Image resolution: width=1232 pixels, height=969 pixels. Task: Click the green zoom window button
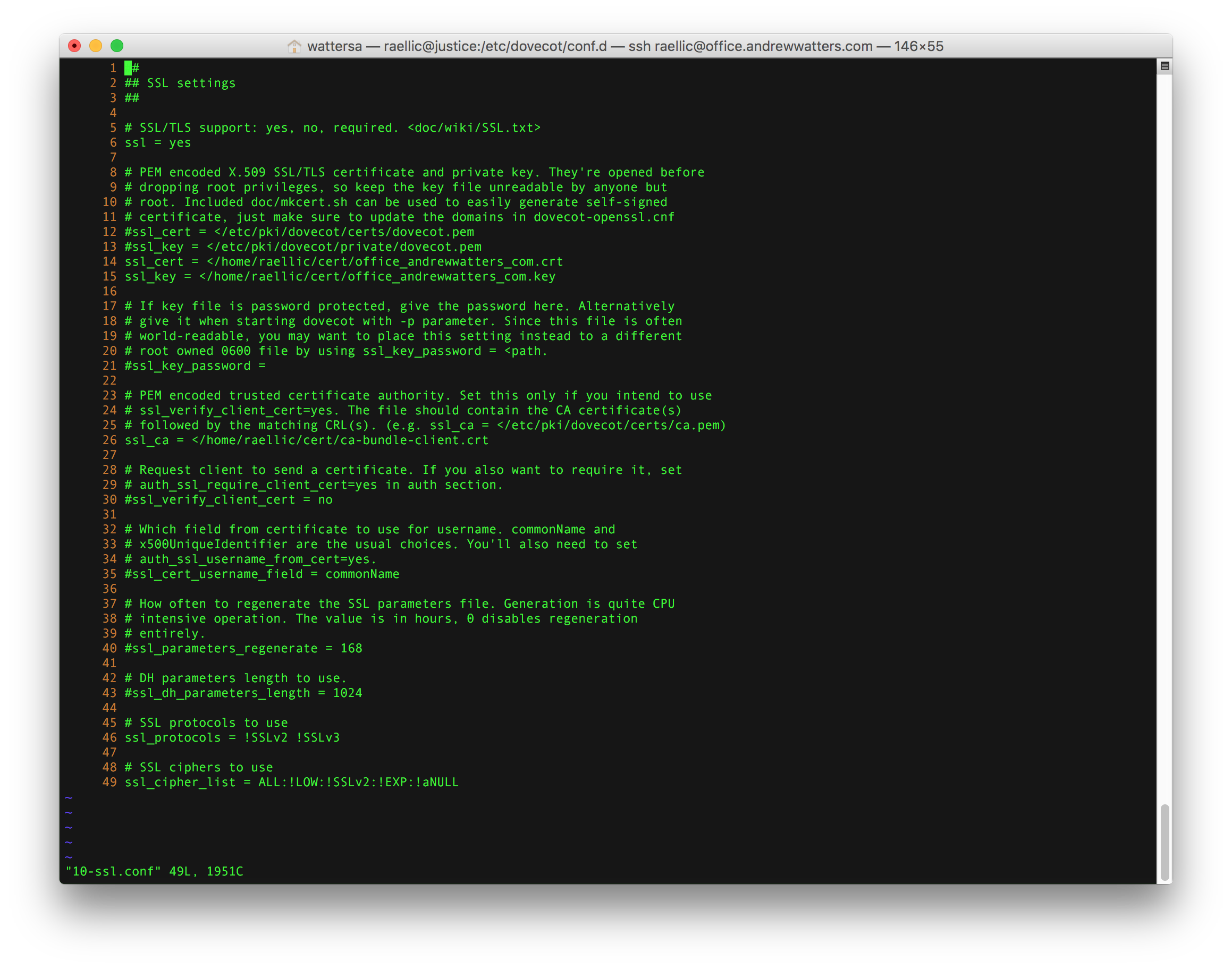(x=117, y=46)
